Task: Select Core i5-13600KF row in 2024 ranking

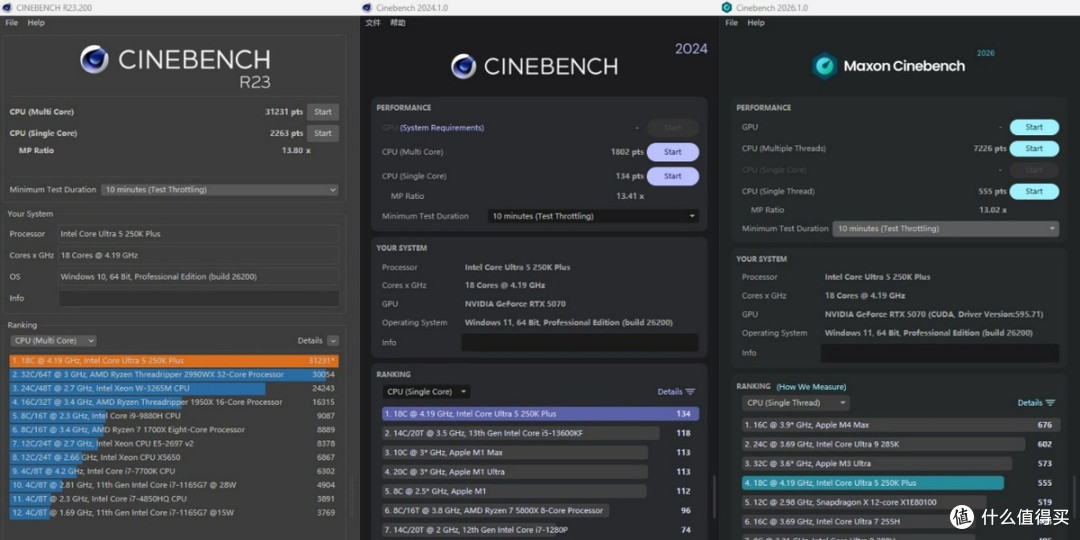Action: tap(541, 433)
